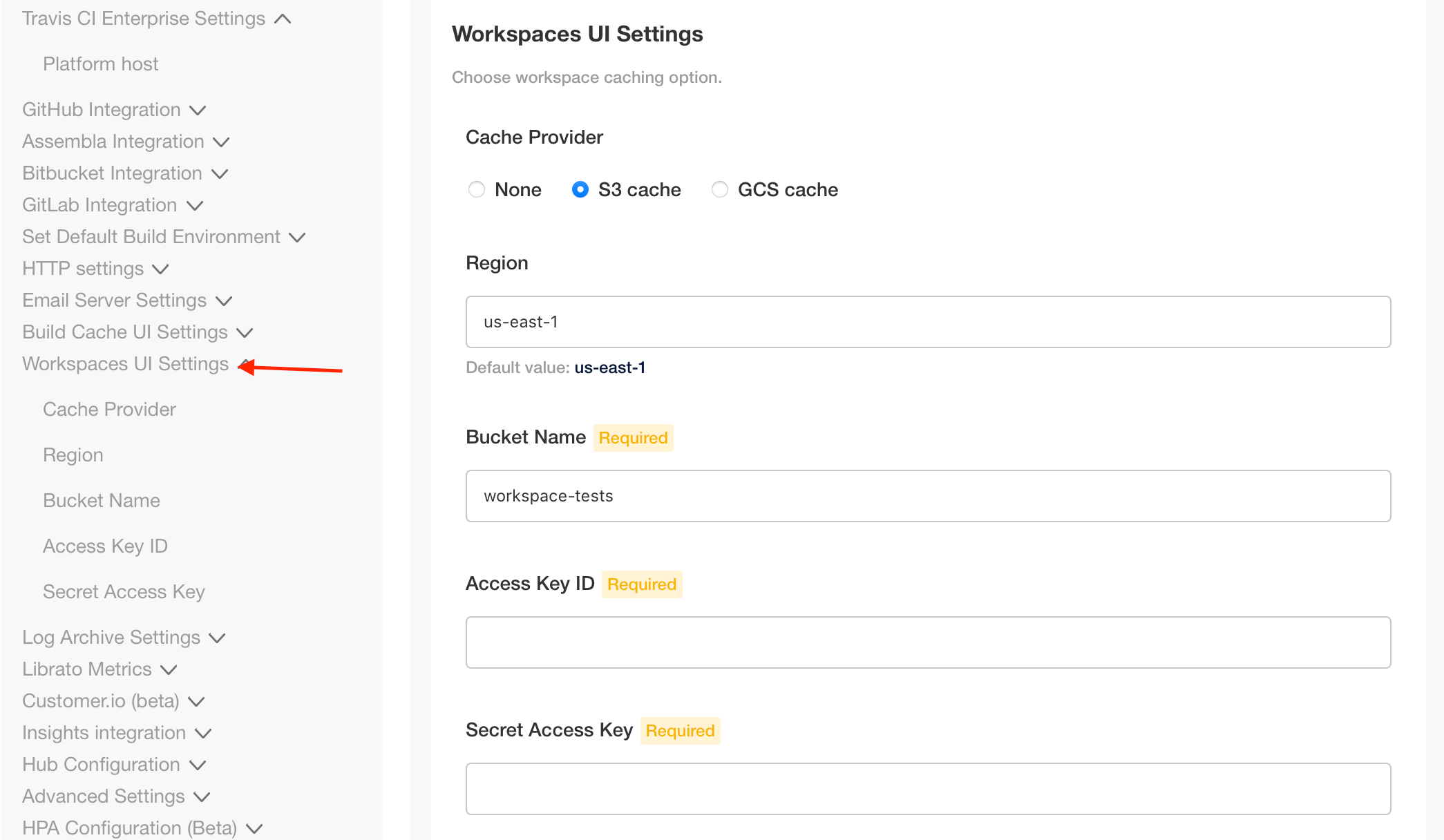
Task: Click the Secret Access Key sidebar link
Action: (123, 590)
